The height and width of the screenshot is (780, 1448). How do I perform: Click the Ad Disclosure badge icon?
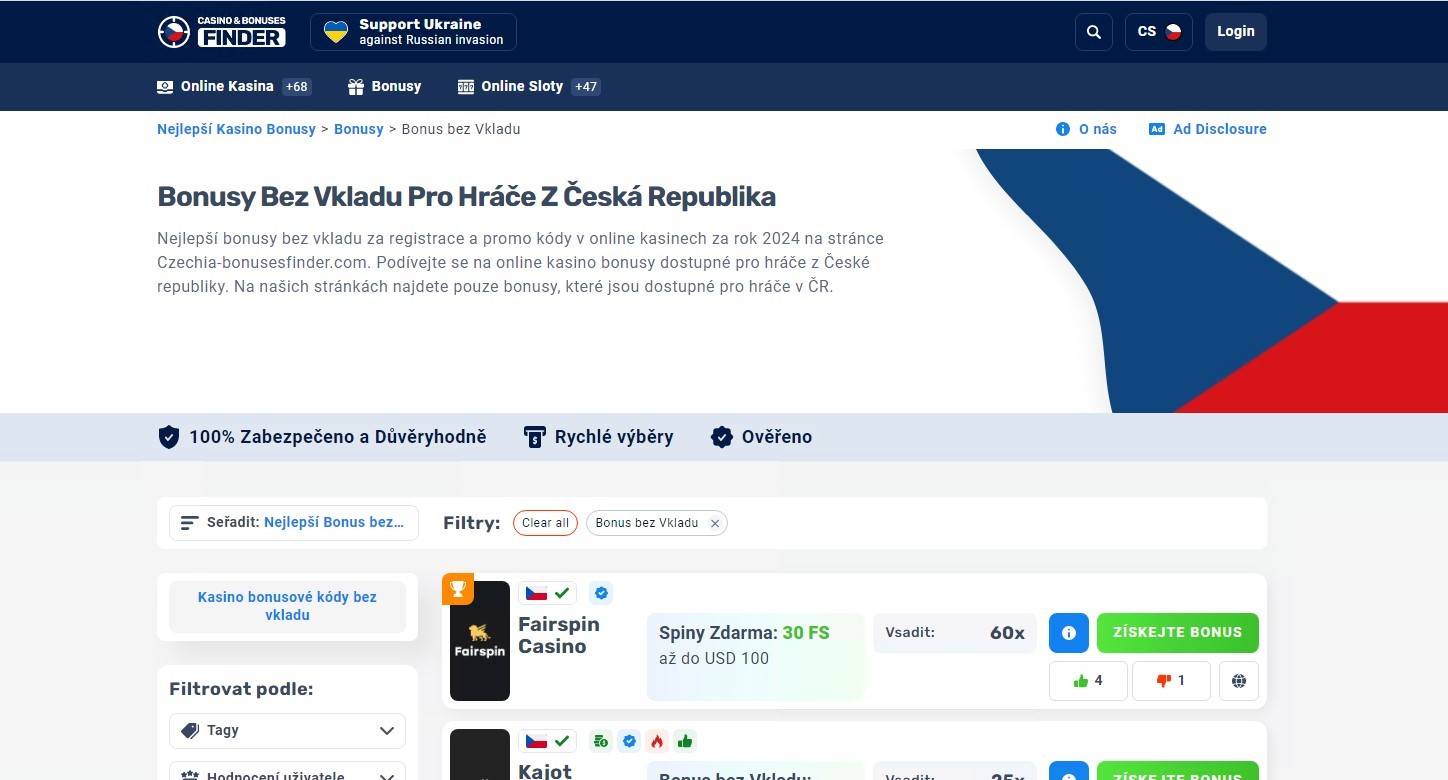(1157, 129)
